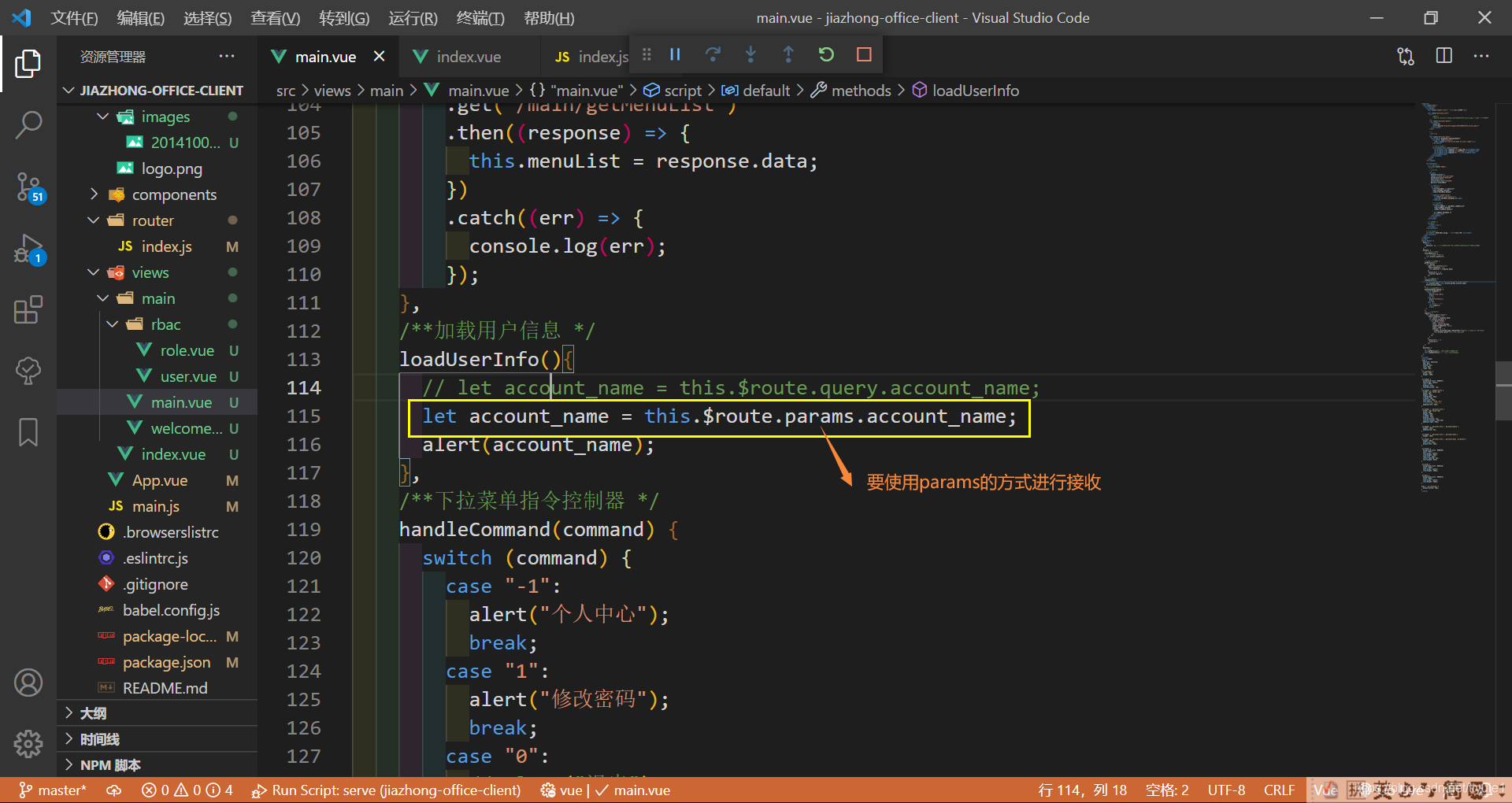Screen dimensions: 1512x803
Task: Open the 终端(T) menu
Action: tap(480, 18)
